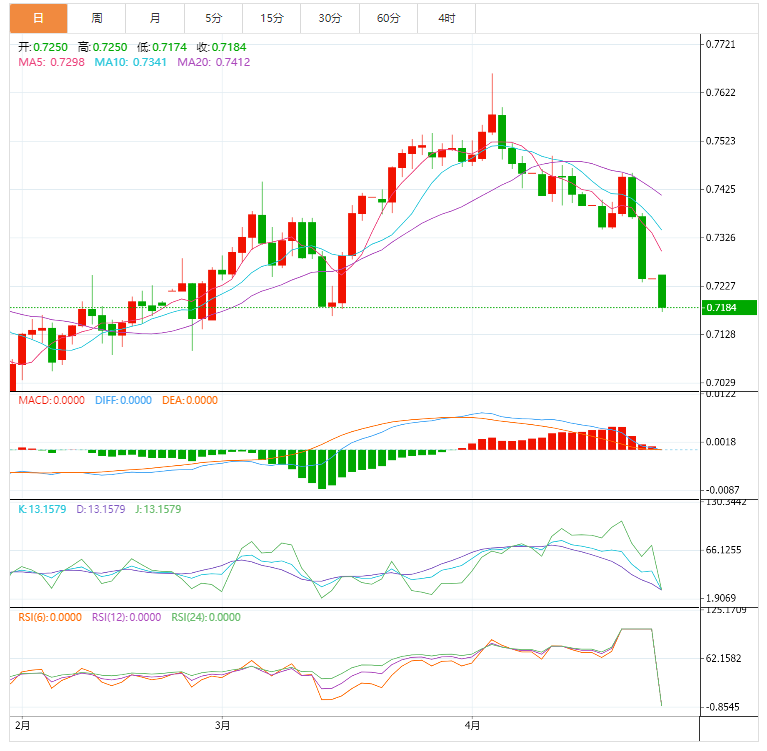Click the D:13.1579 KDJ label
767x751 pixels.
point(101,509)
